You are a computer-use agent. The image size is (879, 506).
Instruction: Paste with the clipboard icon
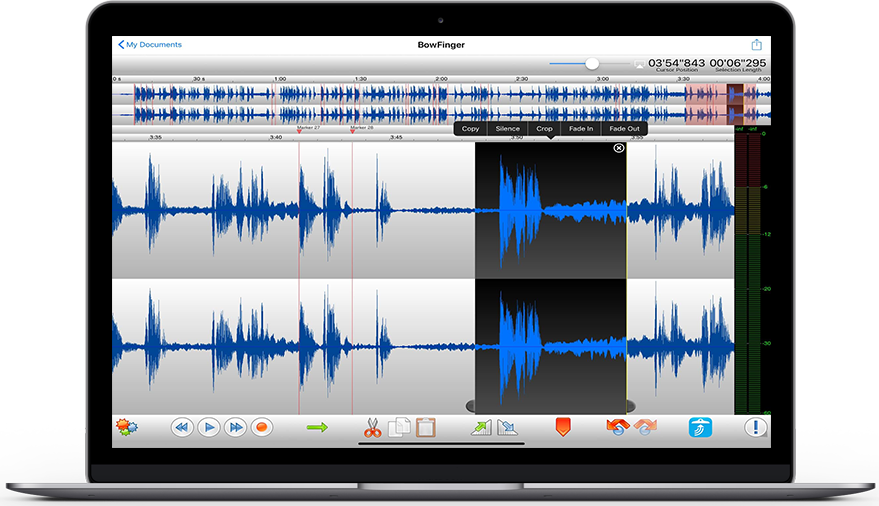(x=425, y=427)
